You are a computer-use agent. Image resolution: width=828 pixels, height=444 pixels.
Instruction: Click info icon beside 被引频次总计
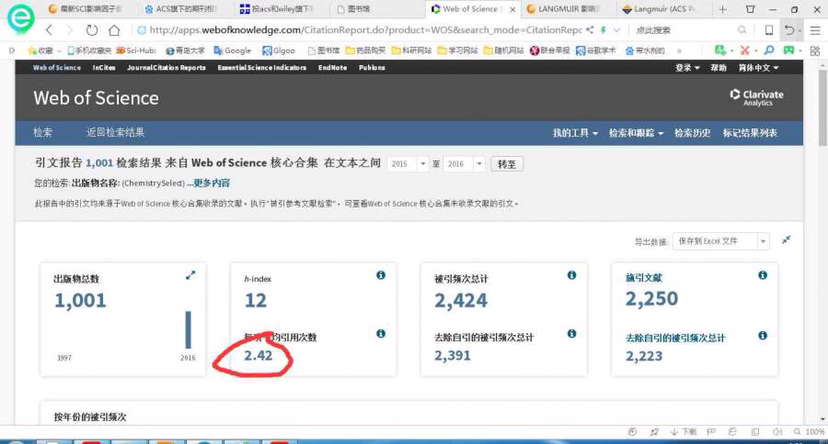pos(571,276)
